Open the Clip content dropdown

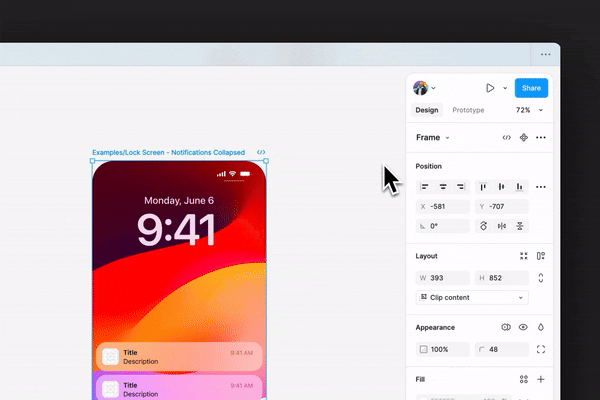(471, 298)
